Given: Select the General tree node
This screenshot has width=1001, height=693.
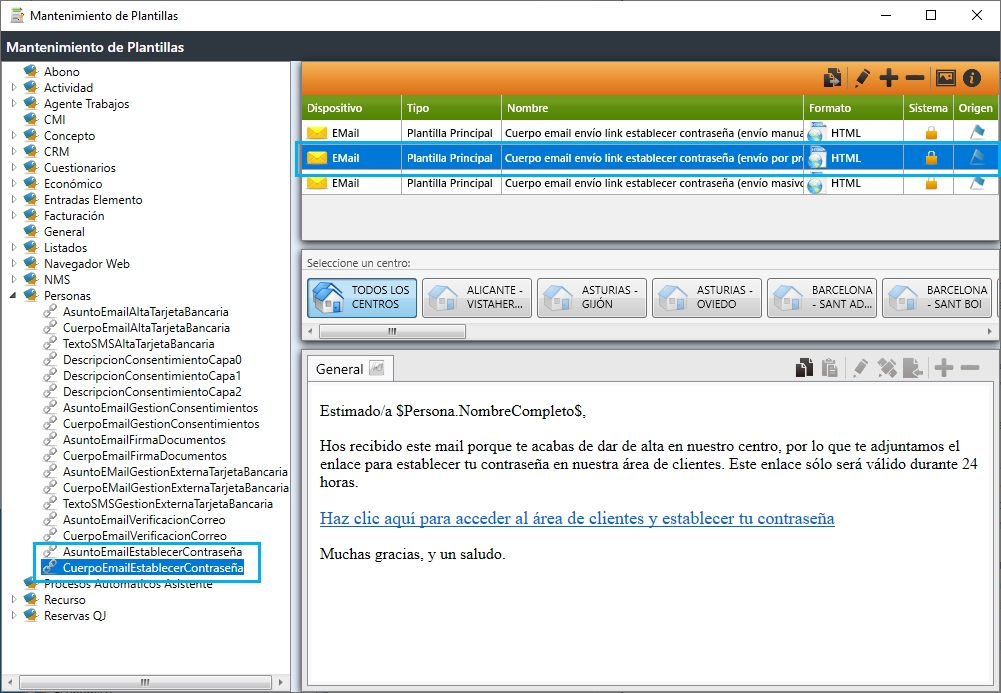Looking at the screenshot, I should click(x=64, y=232).
